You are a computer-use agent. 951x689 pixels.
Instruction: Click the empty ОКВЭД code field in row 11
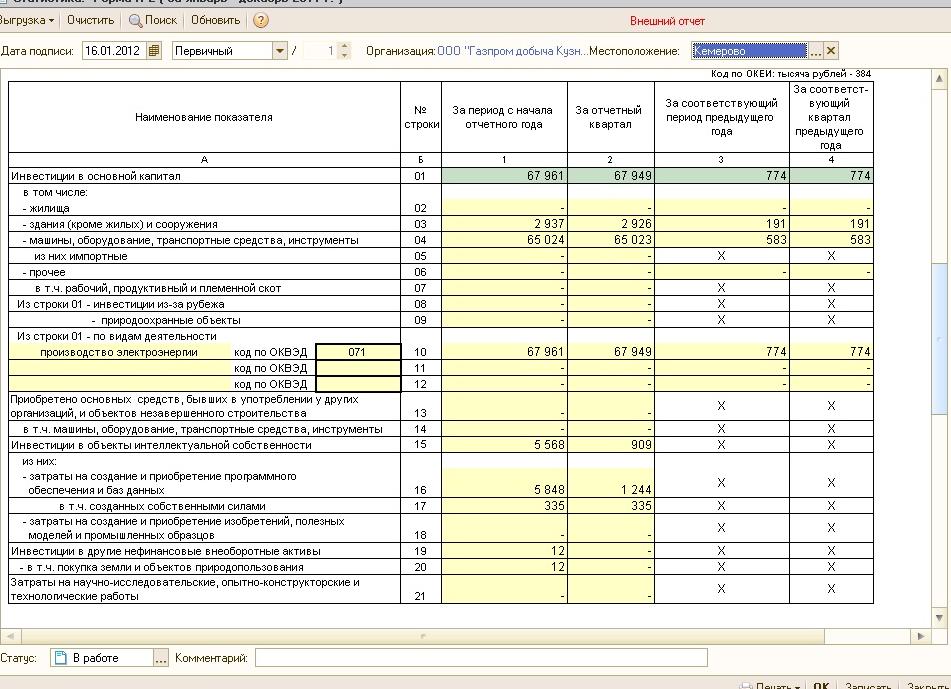(358, 368)
